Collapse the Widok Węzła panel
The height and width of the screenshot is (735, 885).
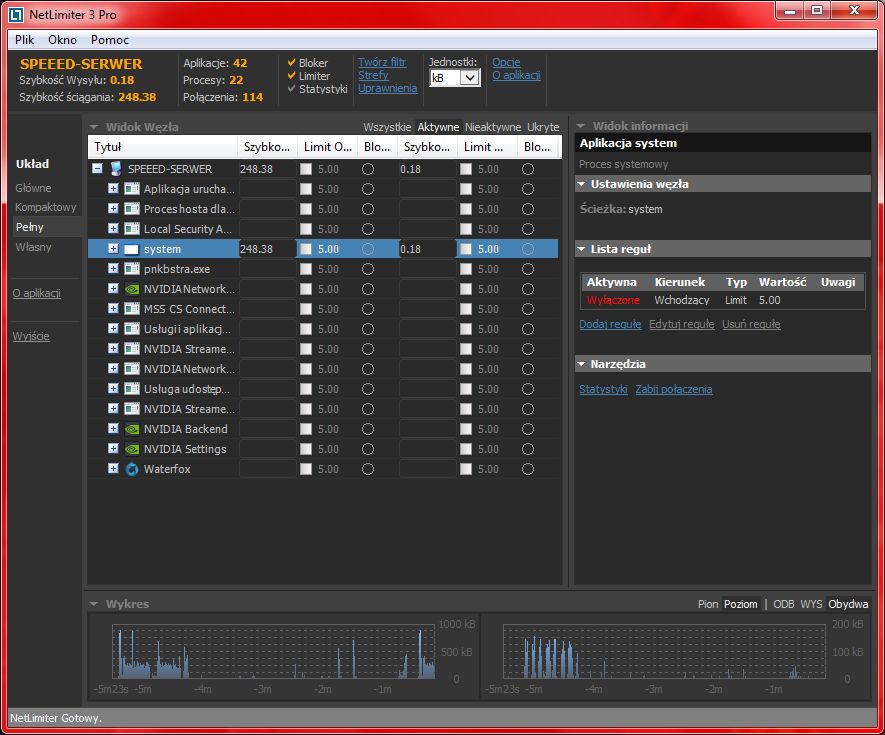[x=94, y=127]
